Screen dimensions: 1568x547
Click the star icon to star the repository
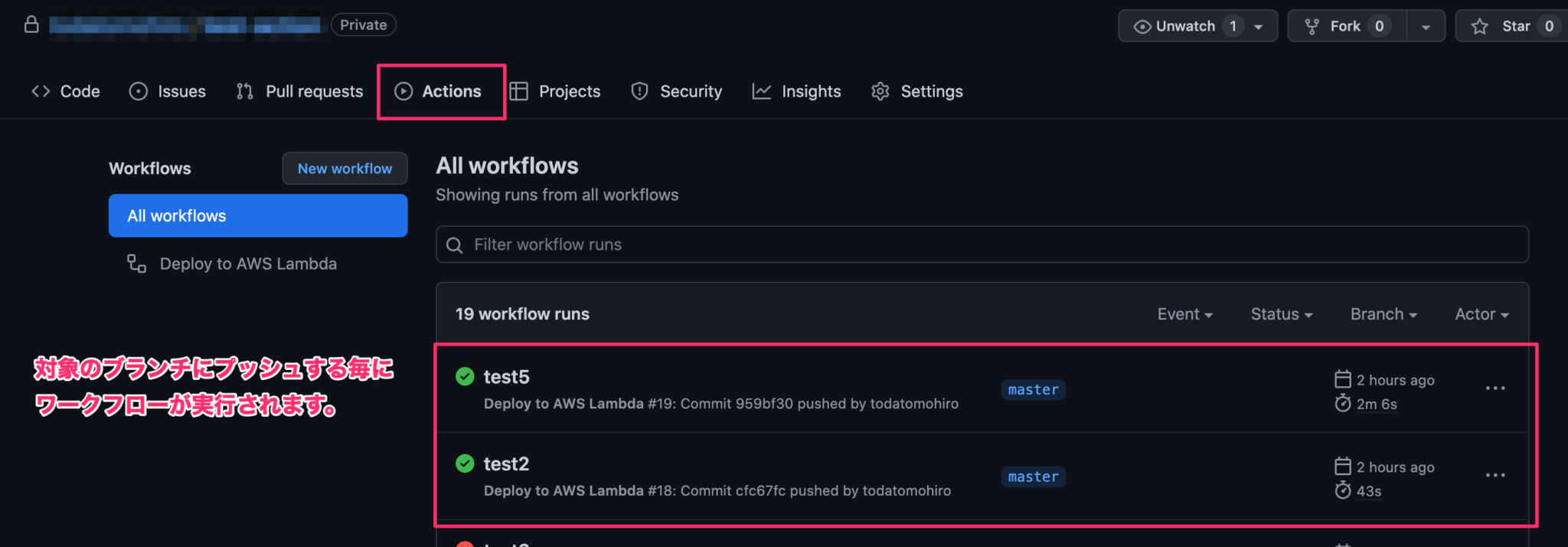(1478, 25)
